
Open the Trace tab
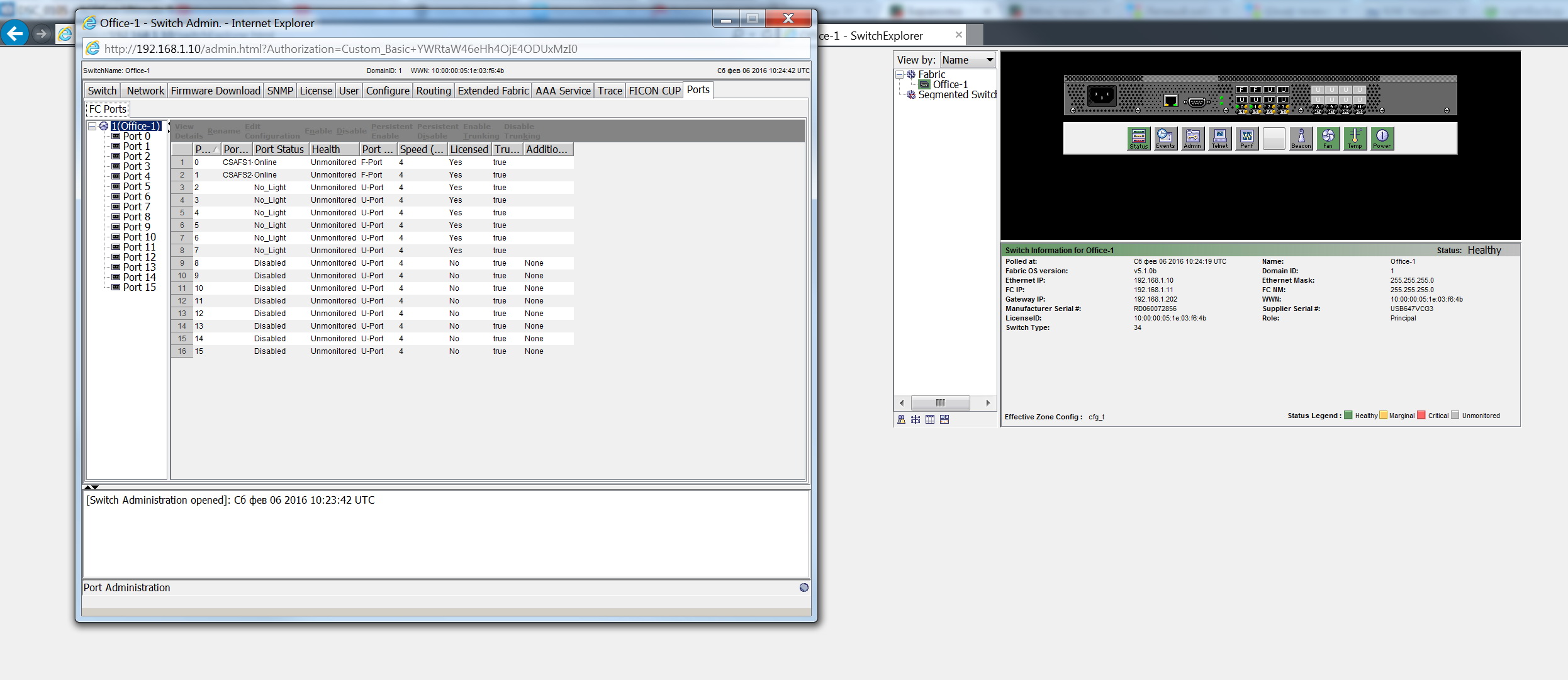pos(610,91)
